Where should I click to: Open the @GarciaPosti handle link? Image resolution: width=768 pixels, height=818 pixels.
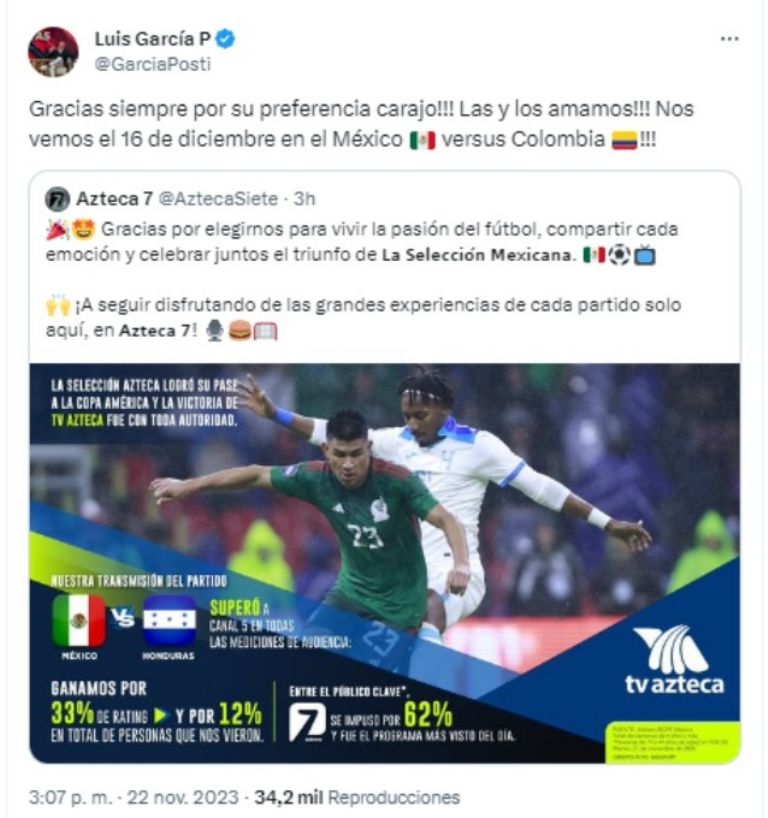pyautogui.click(x=152, y=64)
